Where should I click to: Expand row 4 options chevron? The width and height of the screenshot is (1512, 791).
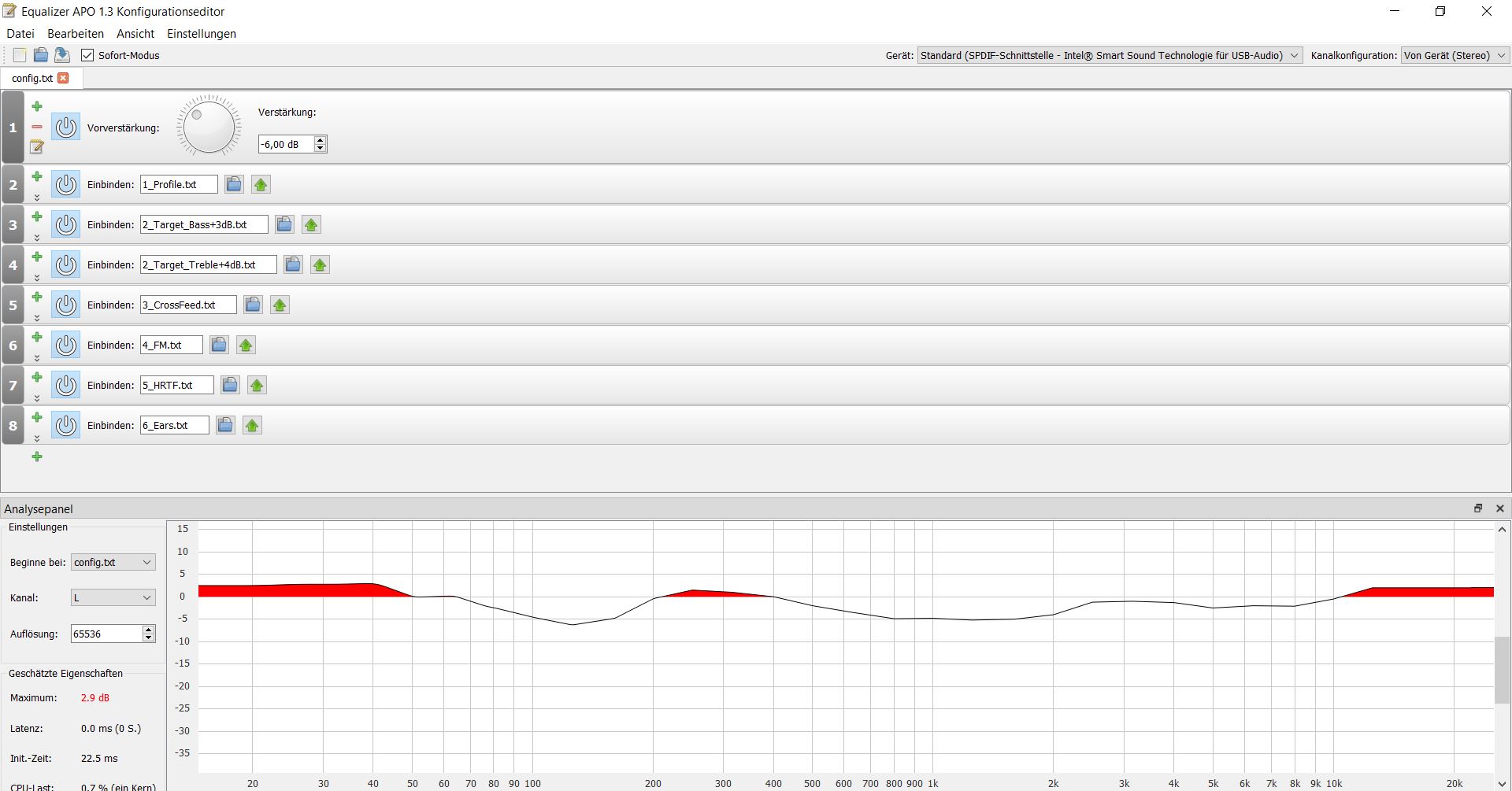(x=37, y=278)
